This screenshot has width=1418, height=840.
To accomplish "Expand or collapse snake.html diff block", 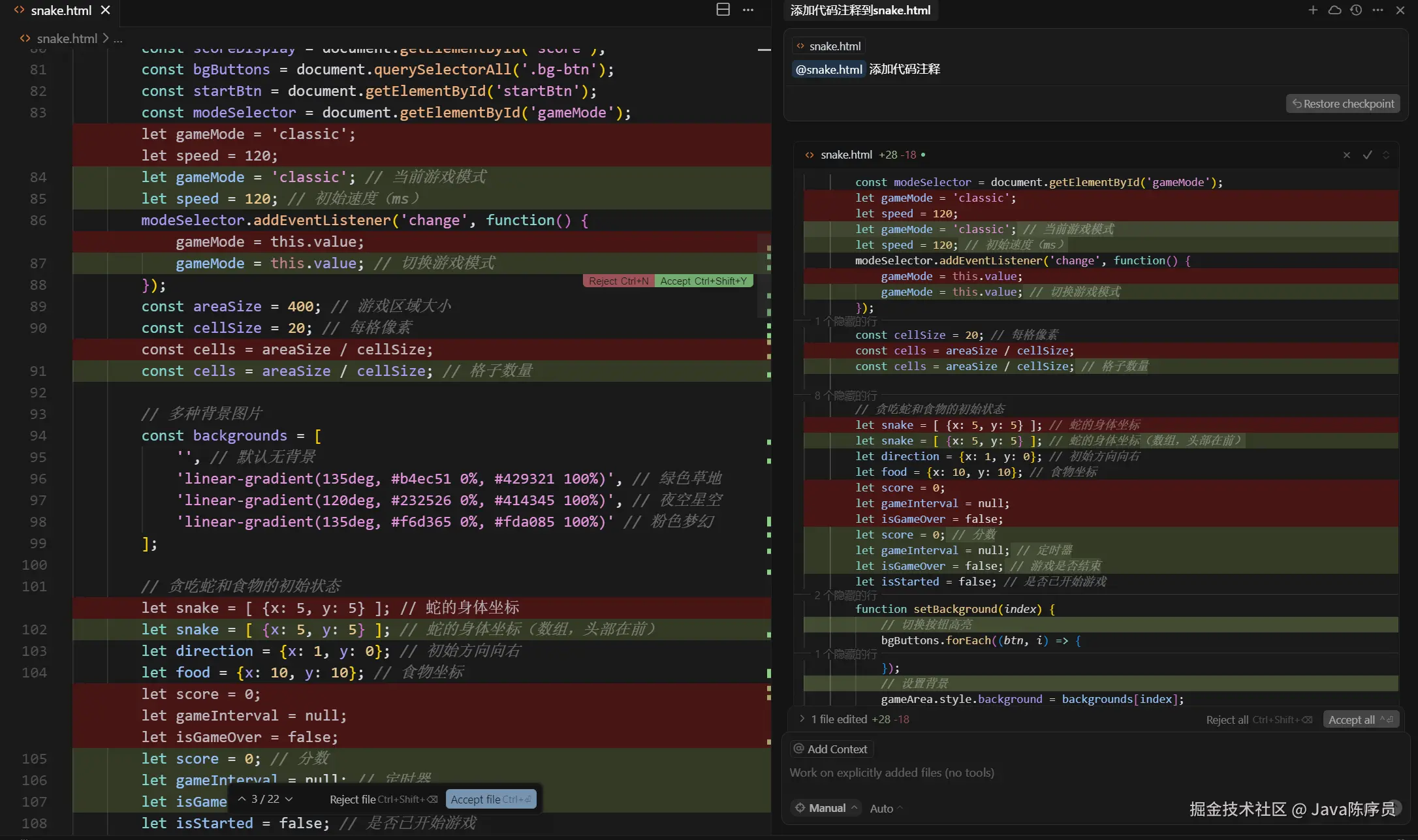I will tap(1386, 155).
